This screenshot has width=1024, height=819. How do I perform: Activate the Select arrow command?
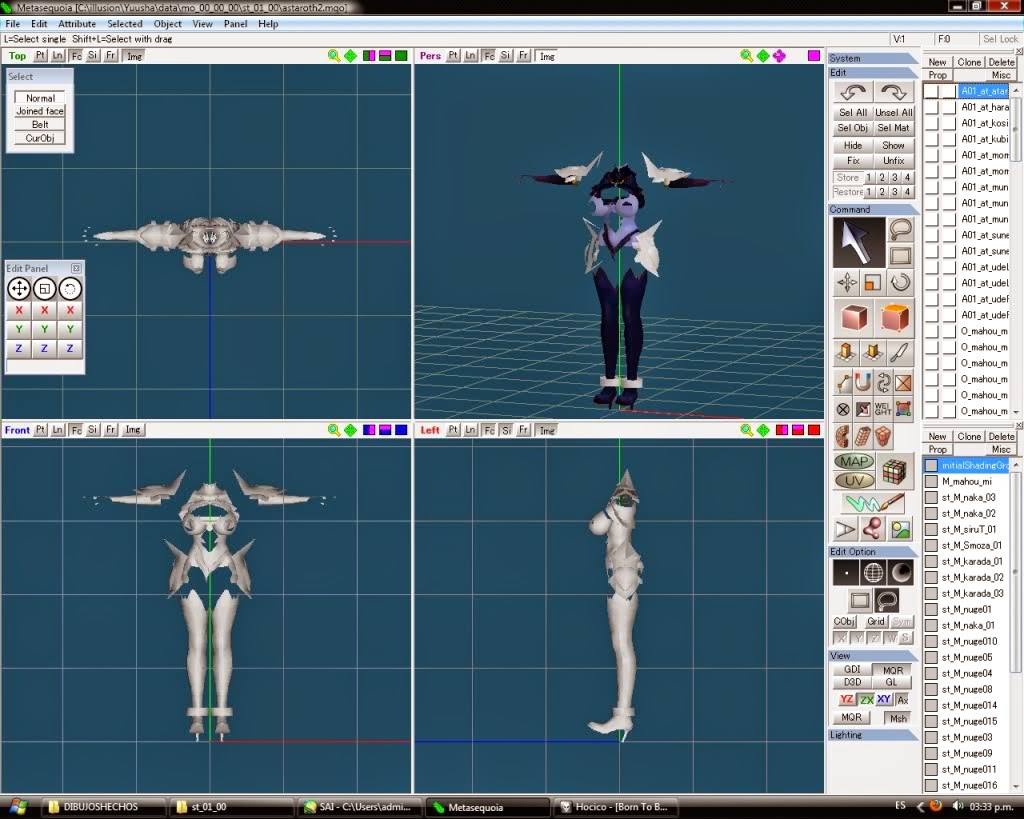[x=857, y=242]
